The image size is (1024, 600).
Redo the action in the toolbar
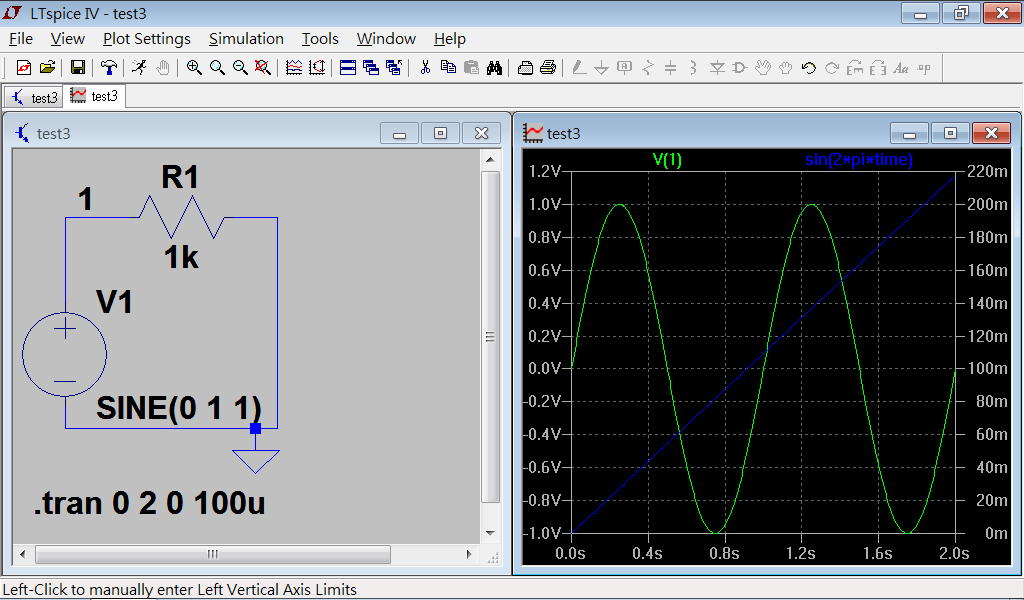click(x=832, y=67)
